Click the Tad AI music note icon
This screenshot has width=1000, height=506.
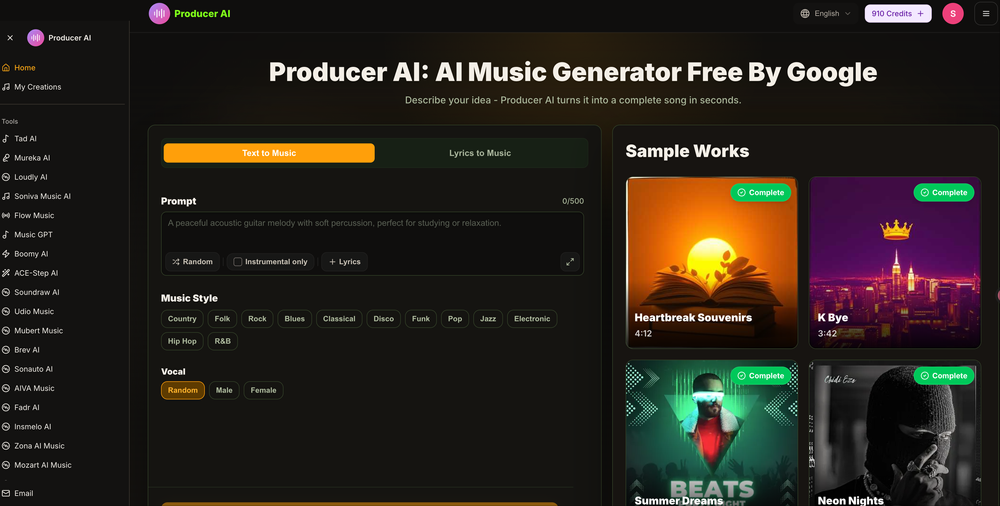6,138
